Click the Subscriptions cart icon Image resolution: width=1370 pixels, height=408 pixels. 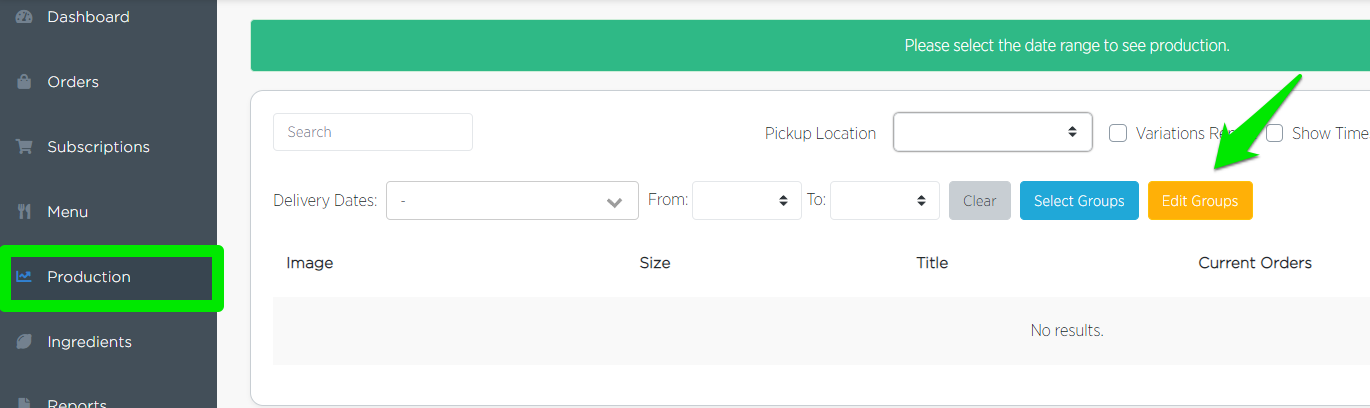click(25, 147)
